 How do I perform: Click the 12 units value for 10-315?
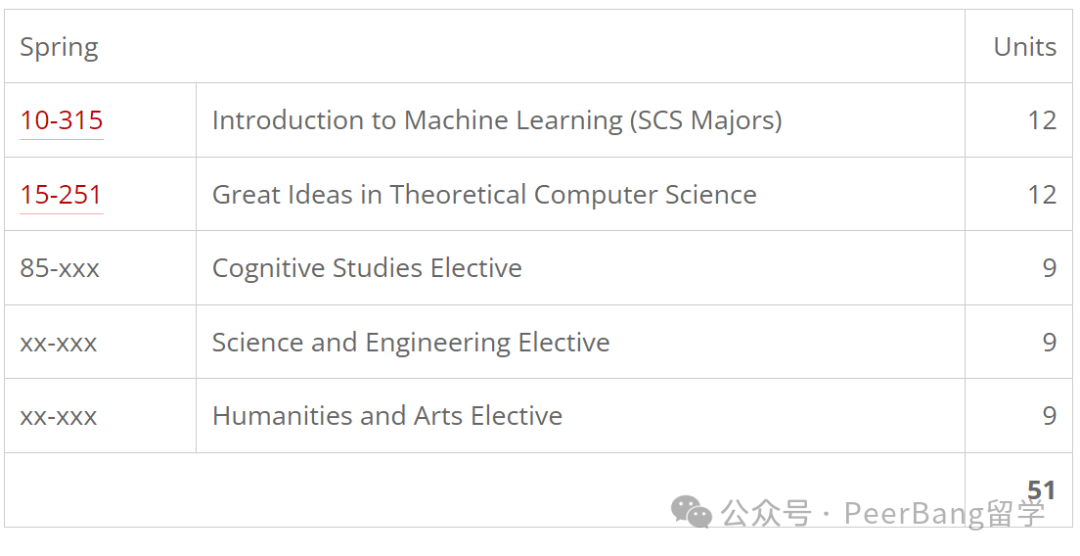click(1042, 121)
